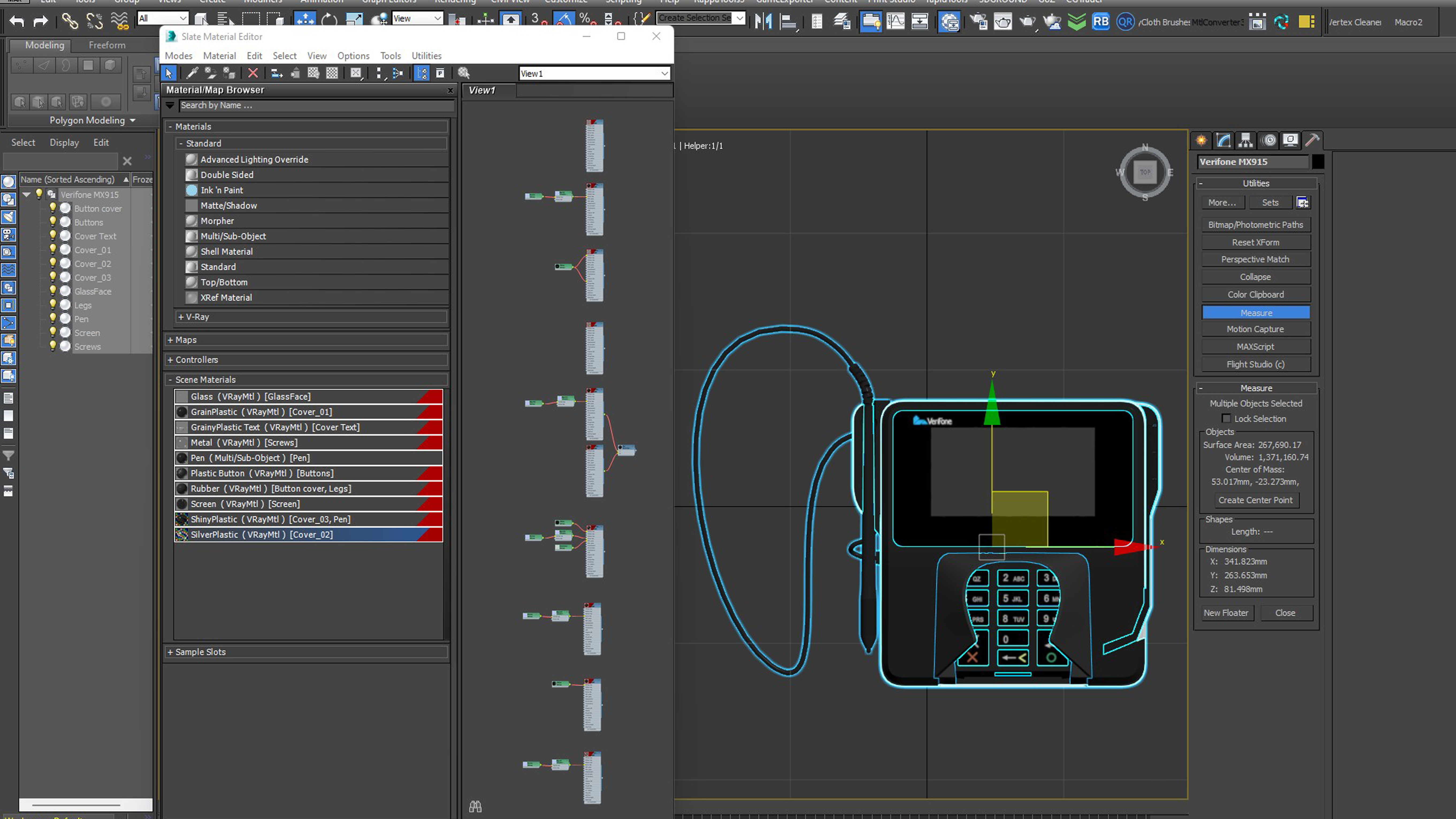
Task: Enable the Lock Selection checkbox
Action: 1226,419
